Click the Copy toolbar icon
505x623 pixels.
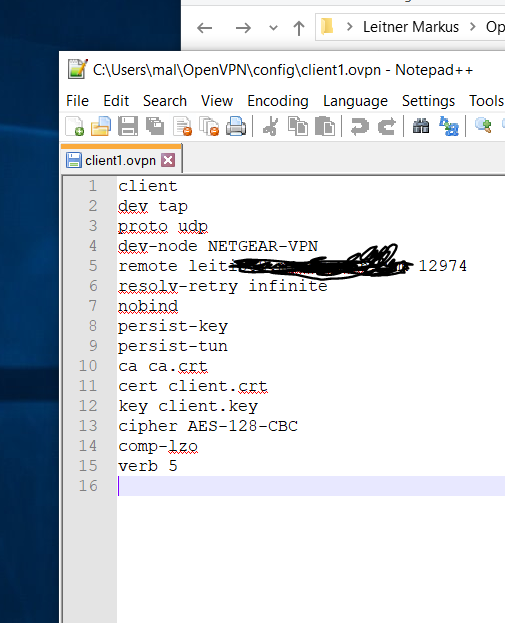point(298,126)
